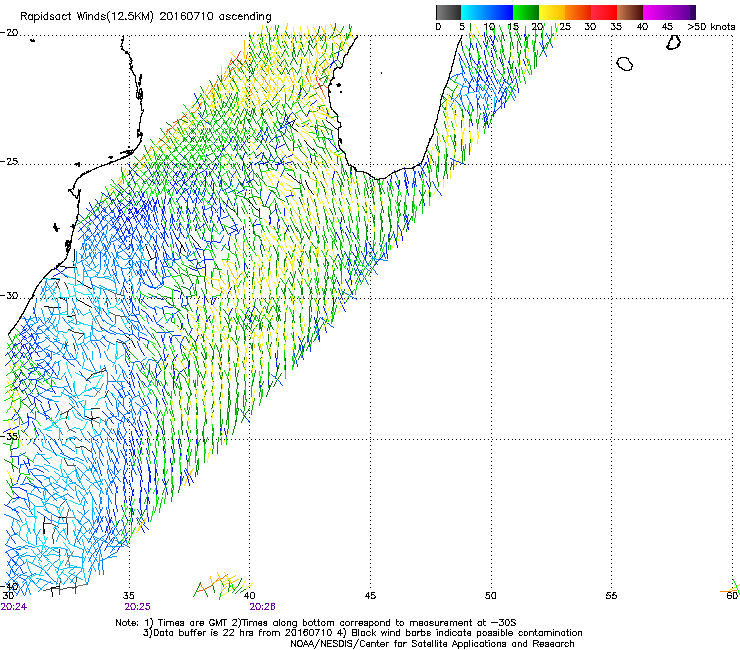Image resolution: width=740 pixels, height=650 pixels.
Task: Click the legend scale label 30
Action: [x=590, y=27]
